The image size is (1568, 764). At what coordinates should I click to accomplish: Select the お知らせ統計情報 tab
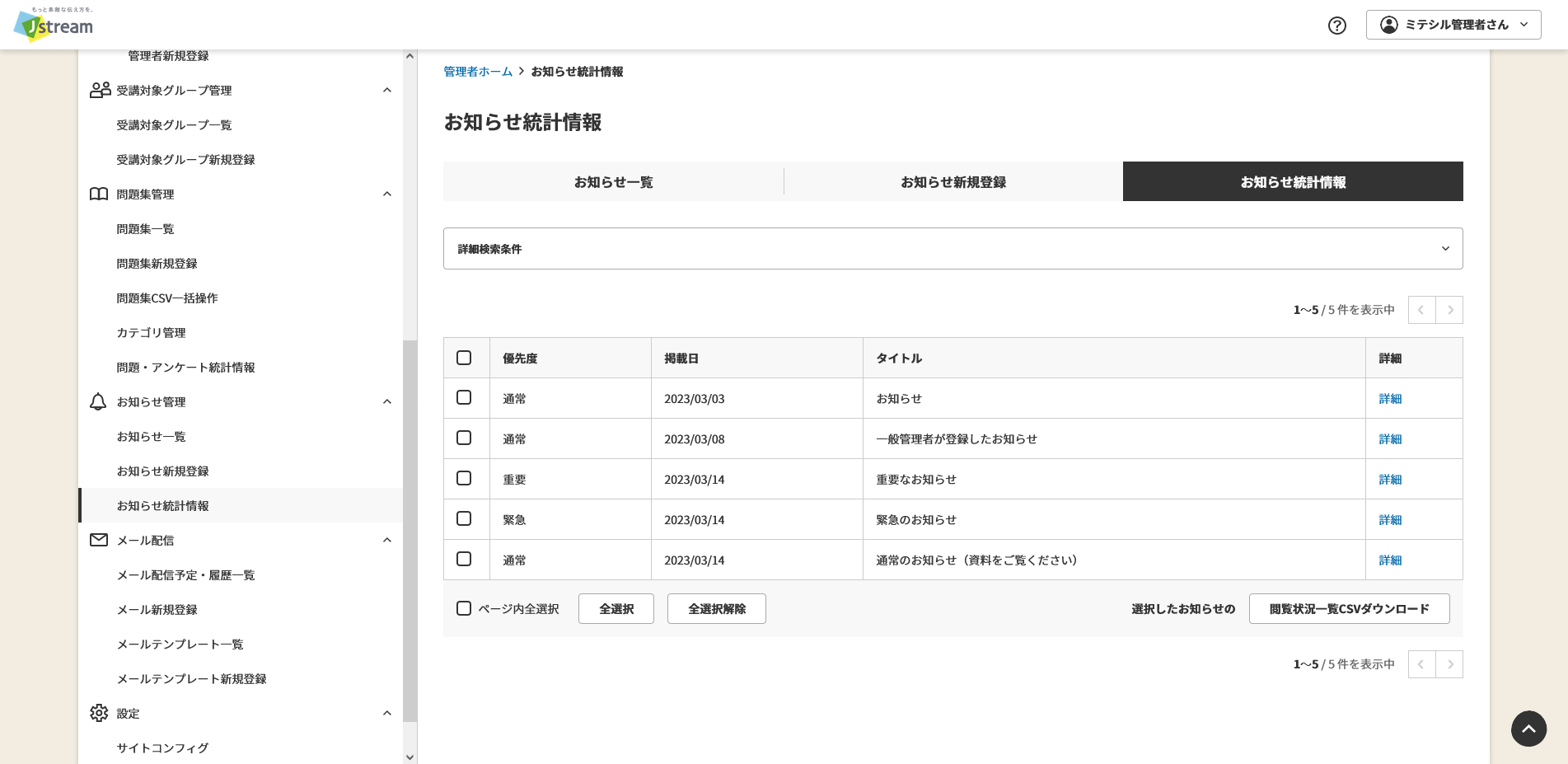click(1293, 181)
